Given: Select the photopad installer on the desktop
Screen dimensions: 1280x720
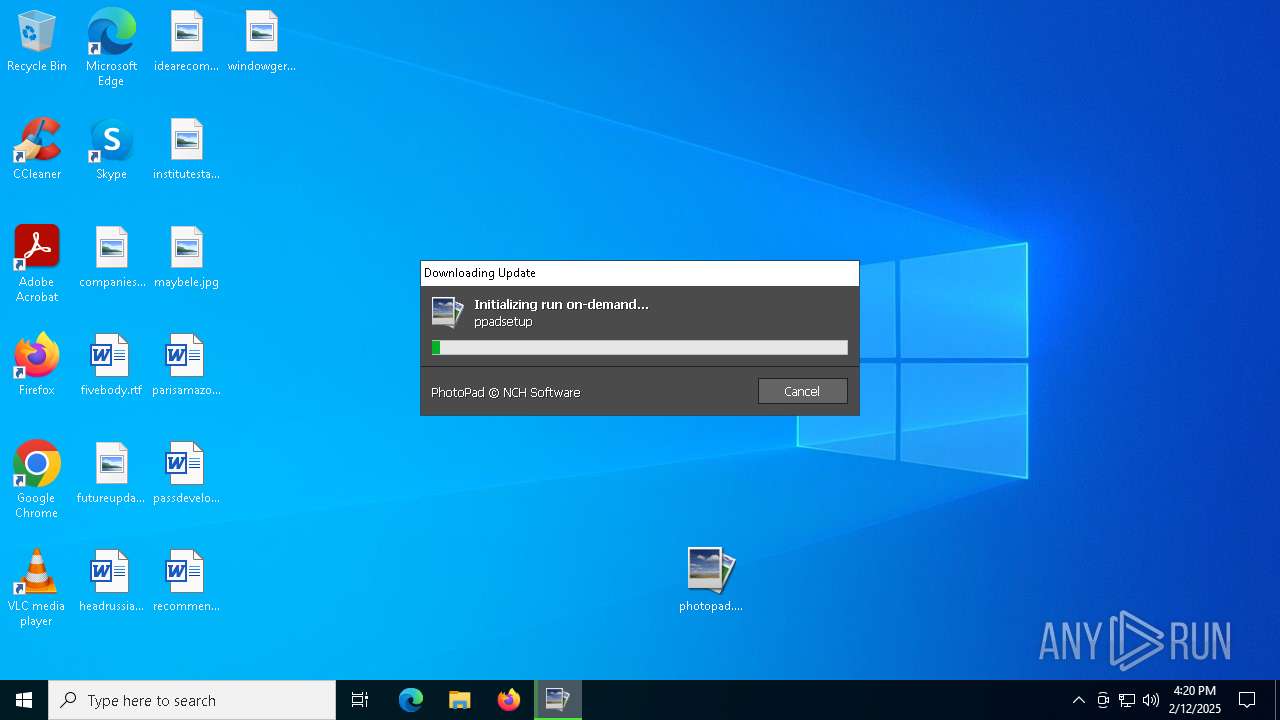Looking at the screenshot, I should (x=711, y=580).
